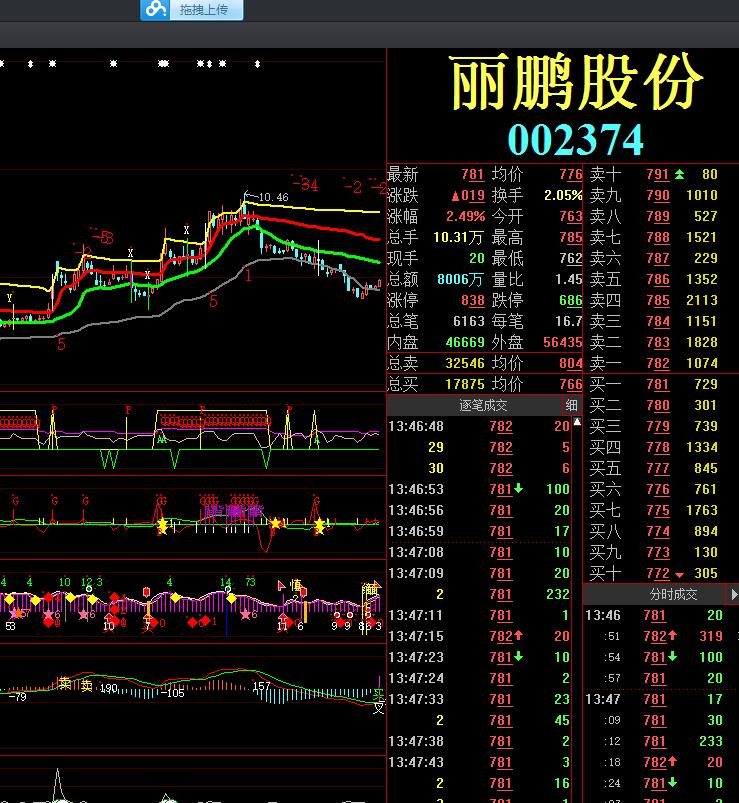Click the 总笔 value 6163
The image size is (739, 803).
469,321
